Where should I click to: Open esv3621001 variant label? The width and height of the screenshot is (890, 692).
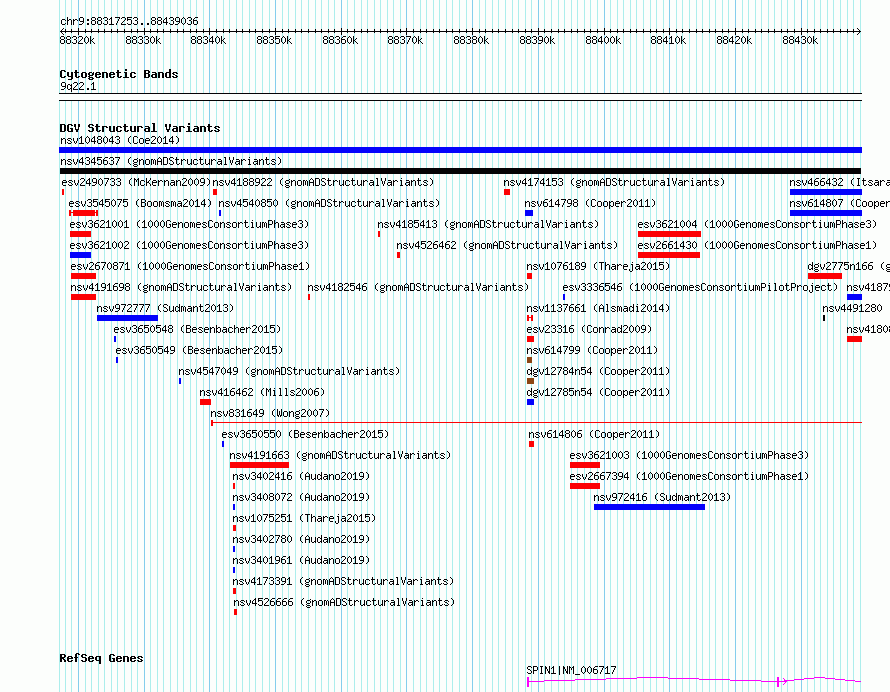tap(189, 224)
